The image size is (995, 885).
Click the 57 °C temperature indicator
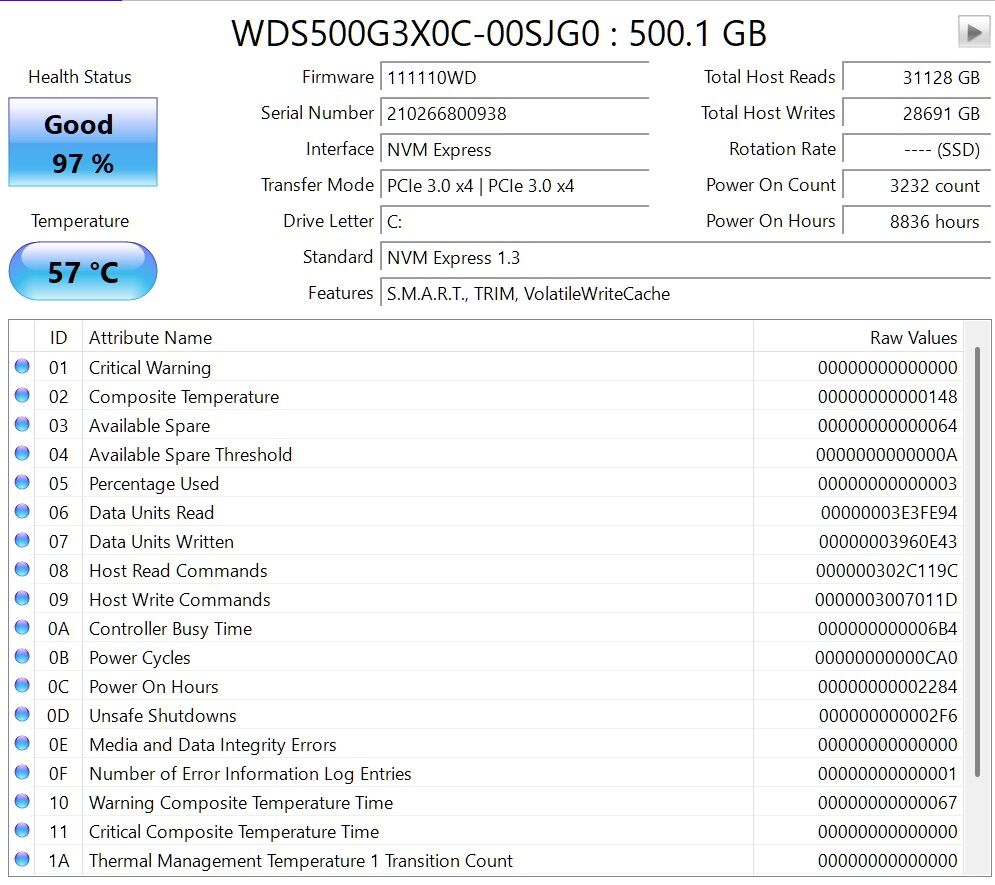click(x=83, y=271)
